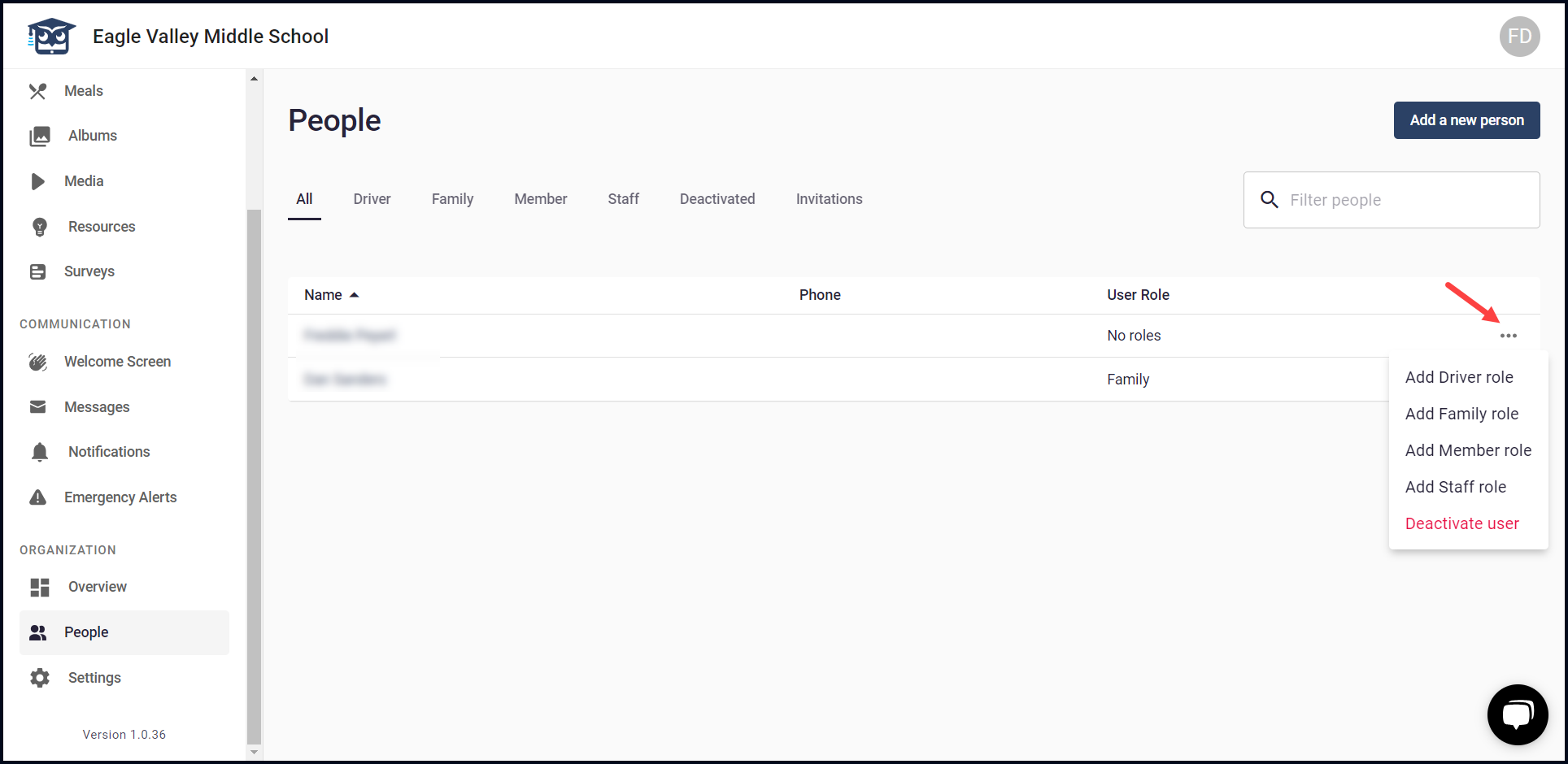This screenshot has width=1568, height=764.
Task: Click Version 1.0.36 text
Action: click(124, 735)
